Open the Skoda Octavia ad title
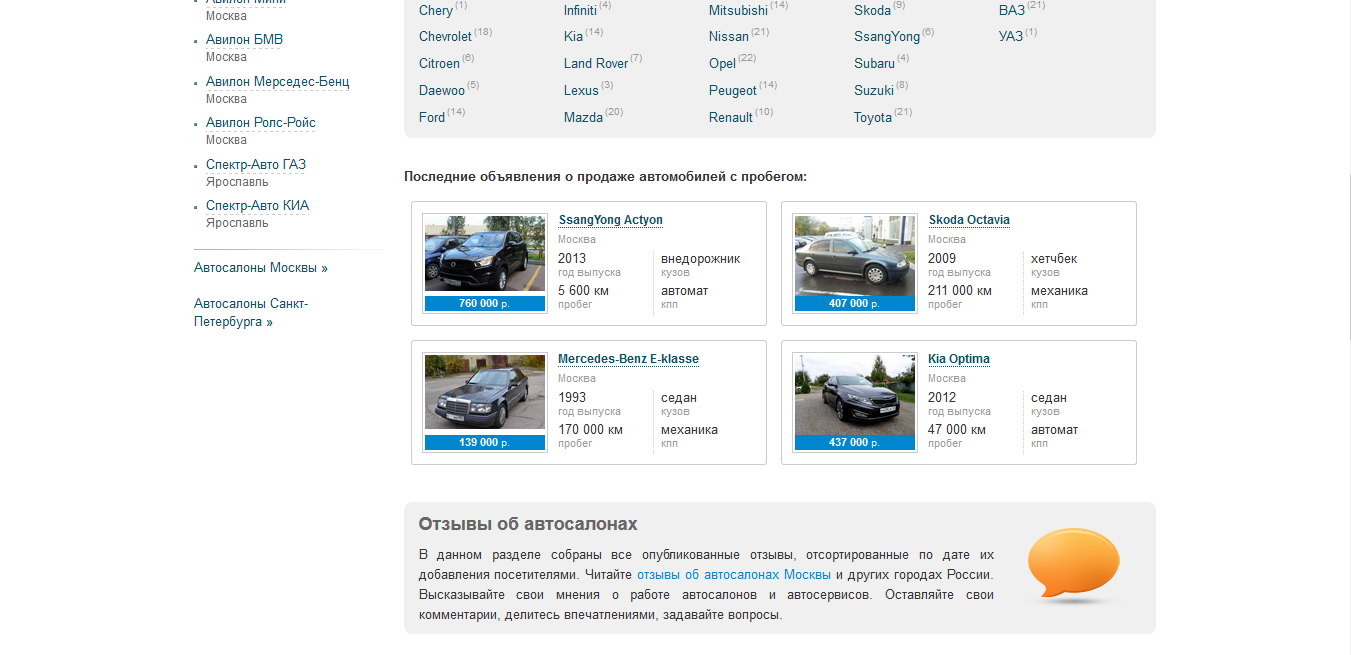The width and height of the screenshot is (1351, 655). [969, 220]
